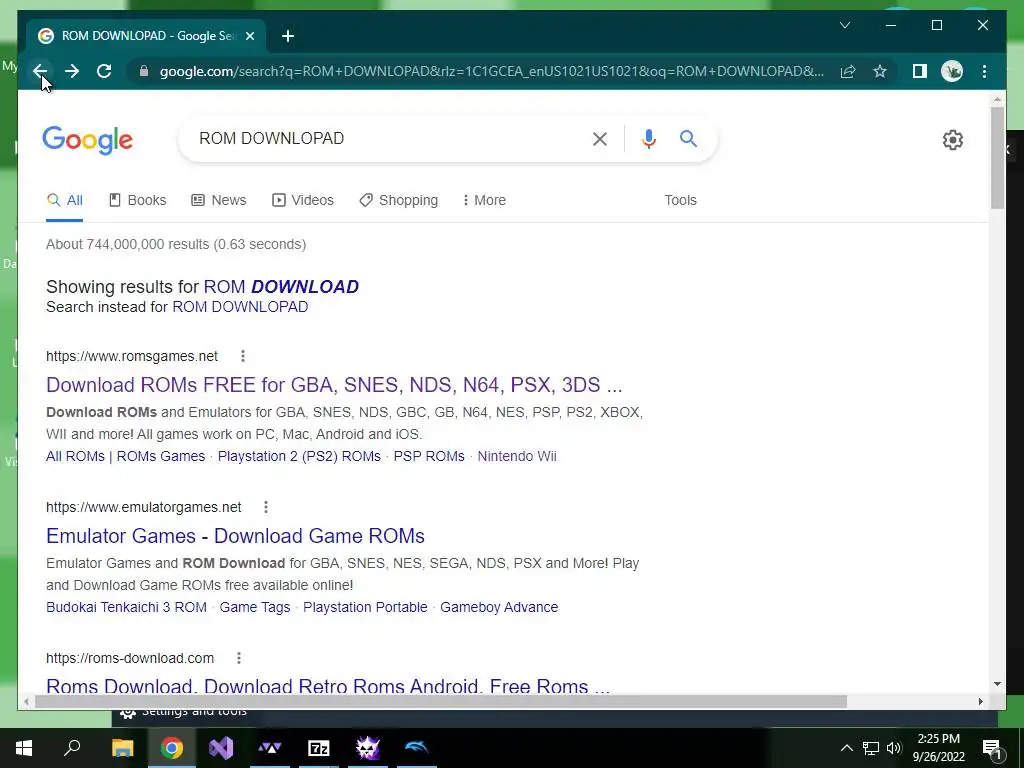Viewport: 1024px width, 768px height.
Task: Click the Google logo
Action: (x=88, y=140)
